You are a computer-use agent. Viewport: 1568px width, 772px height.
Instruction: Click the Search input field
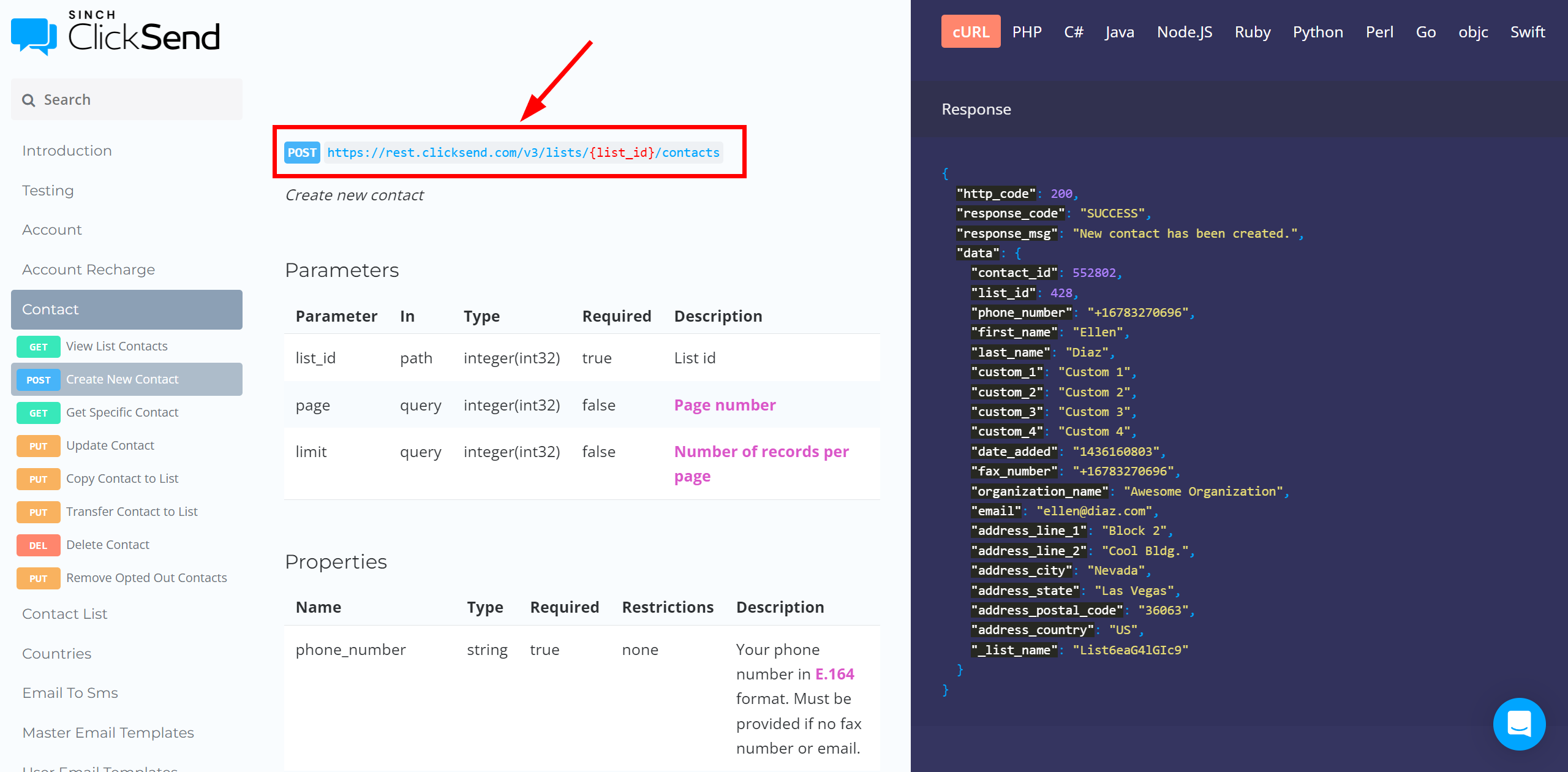click(x=127, y=99)
